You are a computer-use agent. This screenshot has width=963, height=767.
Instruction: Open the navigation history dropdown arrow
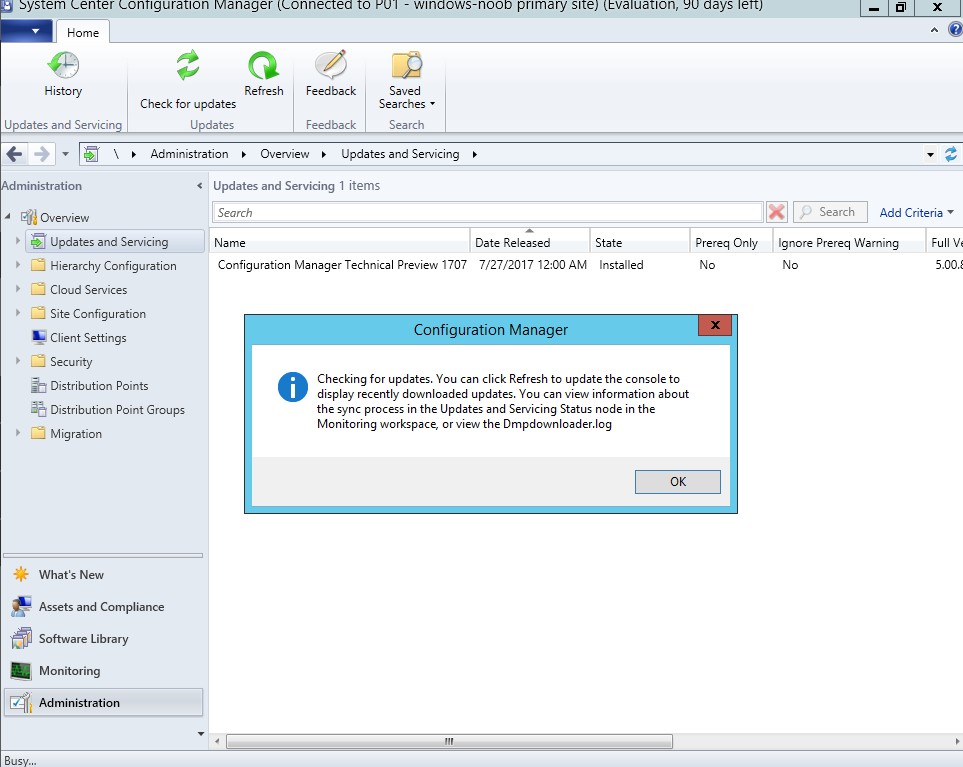65,154
